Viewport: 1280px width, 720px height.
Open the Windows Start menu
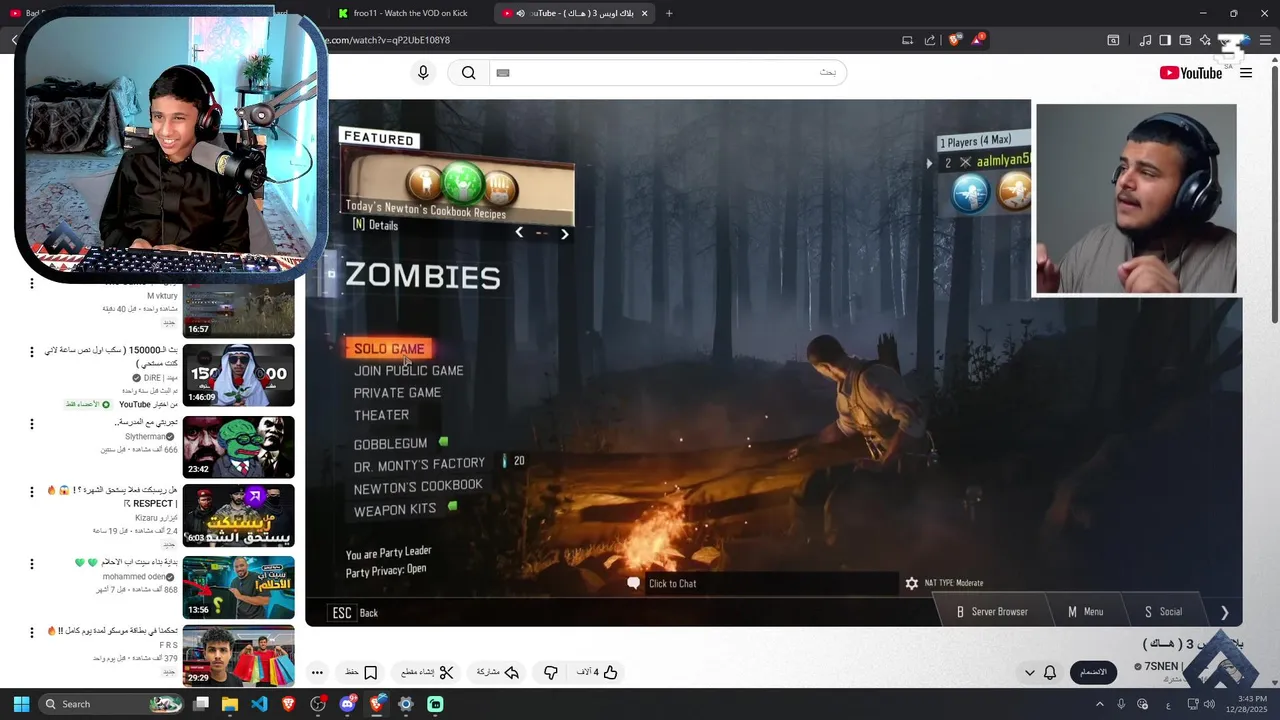pyautogui.click(x=21, y=704)
